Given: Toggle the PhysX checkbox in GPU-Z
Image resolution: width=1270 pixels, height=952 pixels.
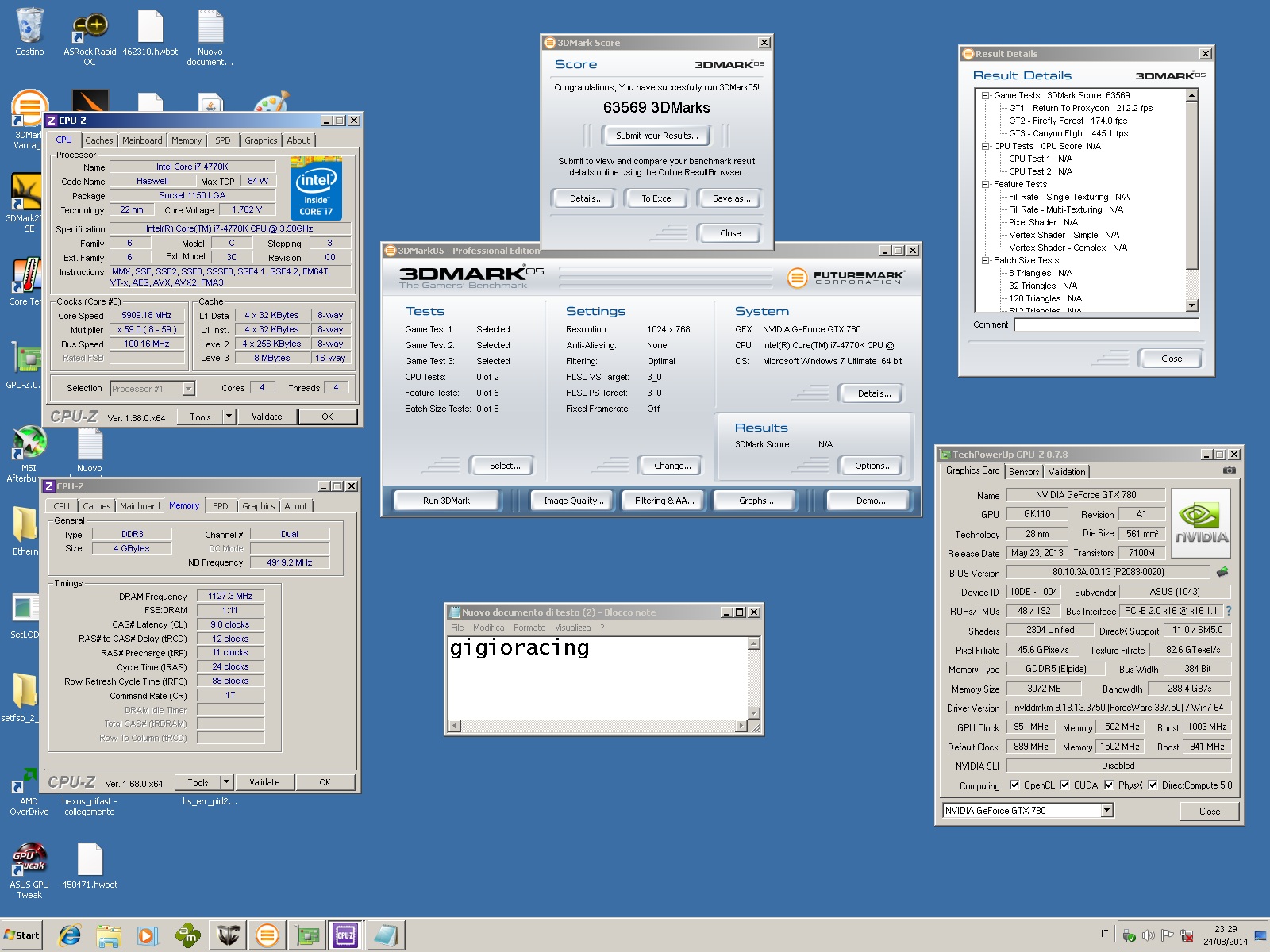Looking at the screenshot, I should [x=1108, y=785].
